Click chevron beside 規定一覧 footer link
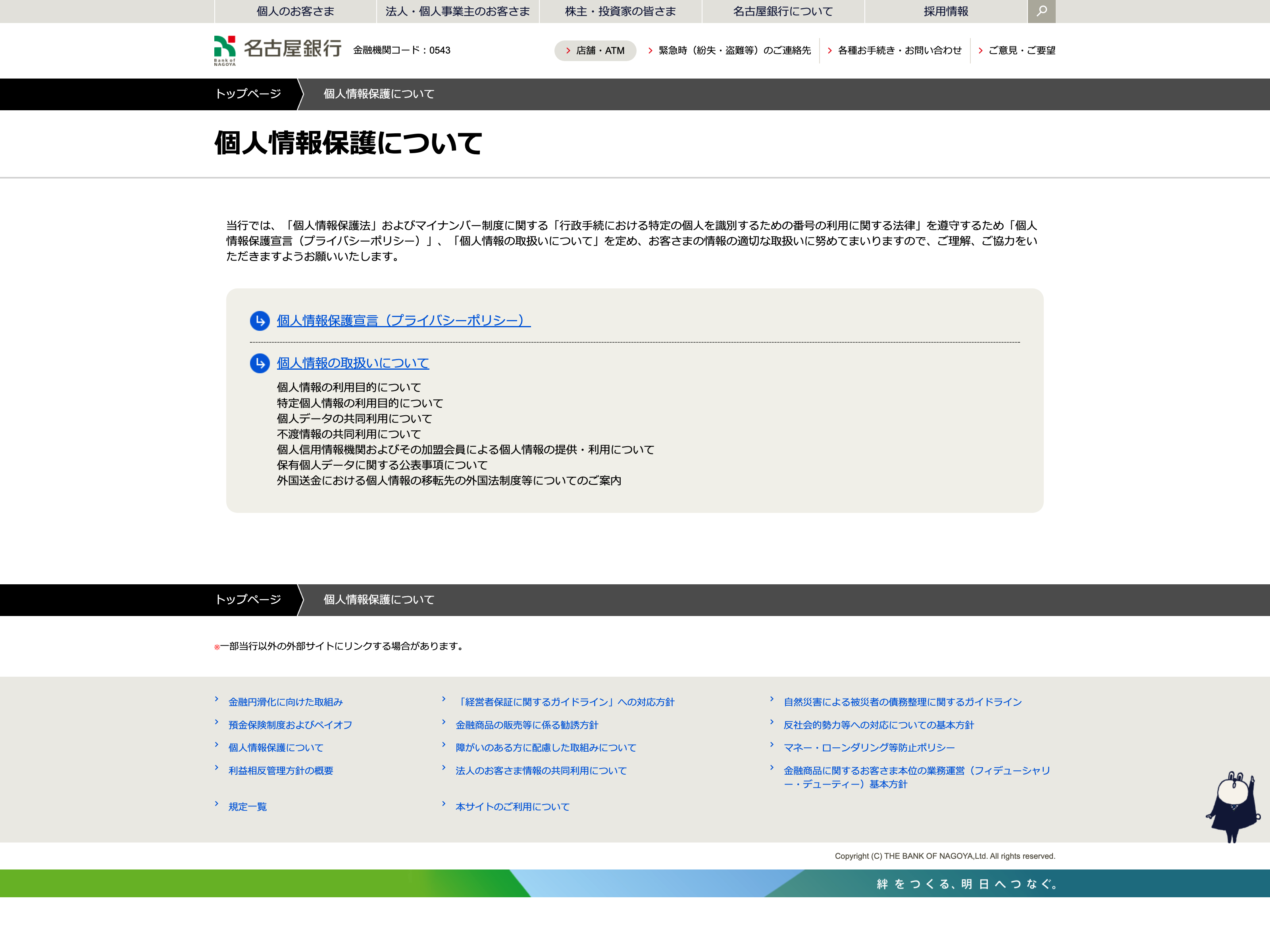 (216, 803)
